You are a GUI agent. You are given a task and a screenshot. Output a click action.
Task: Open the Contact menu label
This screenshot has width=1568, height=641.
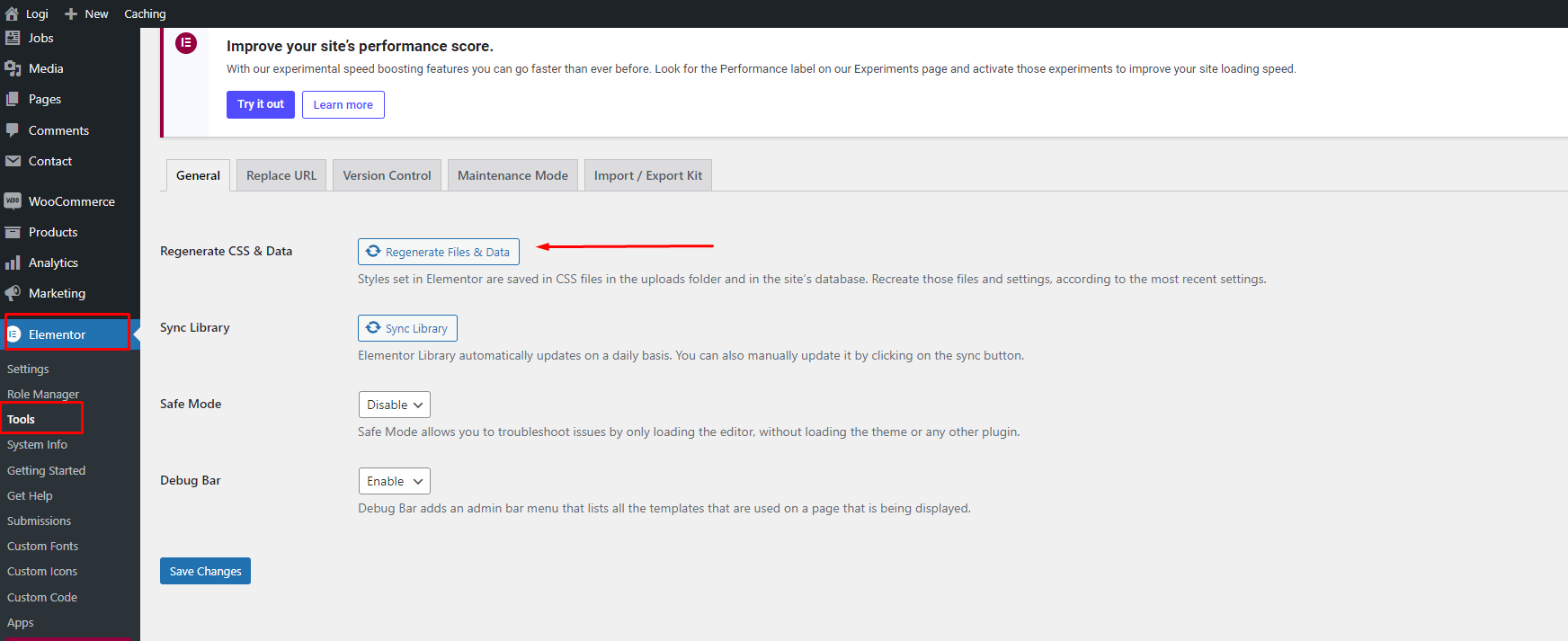pyautogui.click(x=50, y=161)
